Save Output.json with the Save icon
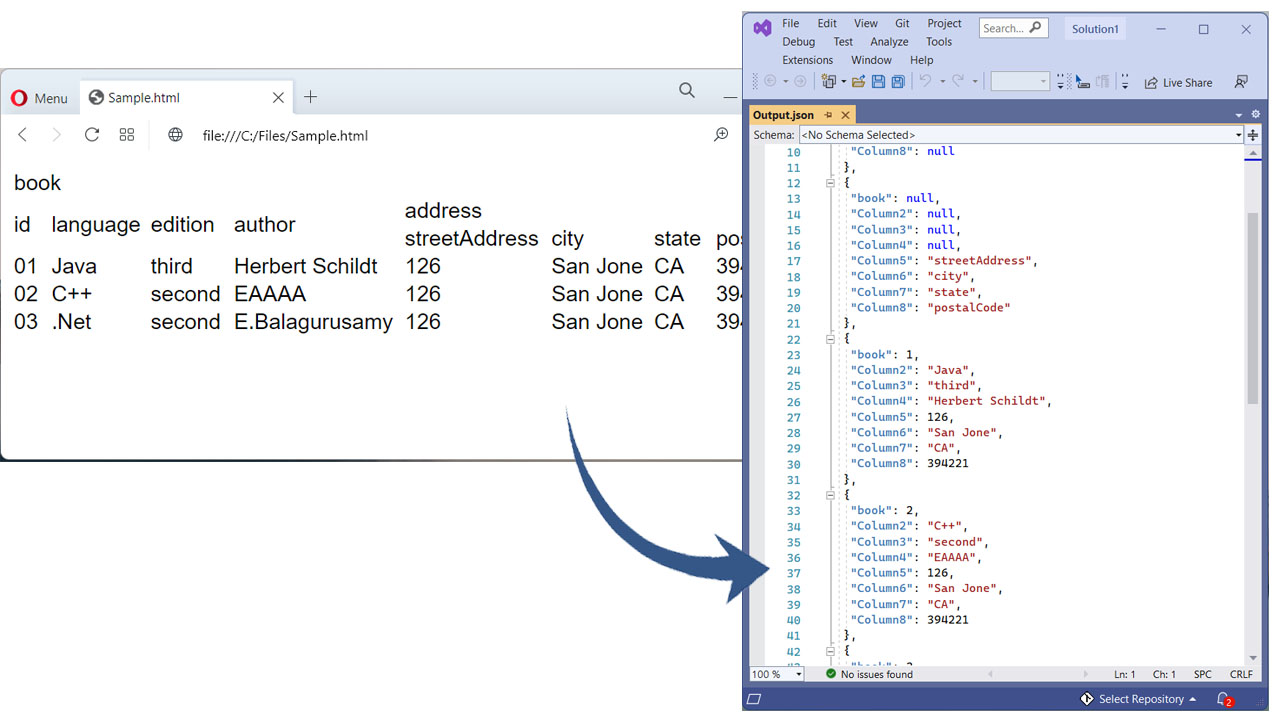 coord(880,82)
